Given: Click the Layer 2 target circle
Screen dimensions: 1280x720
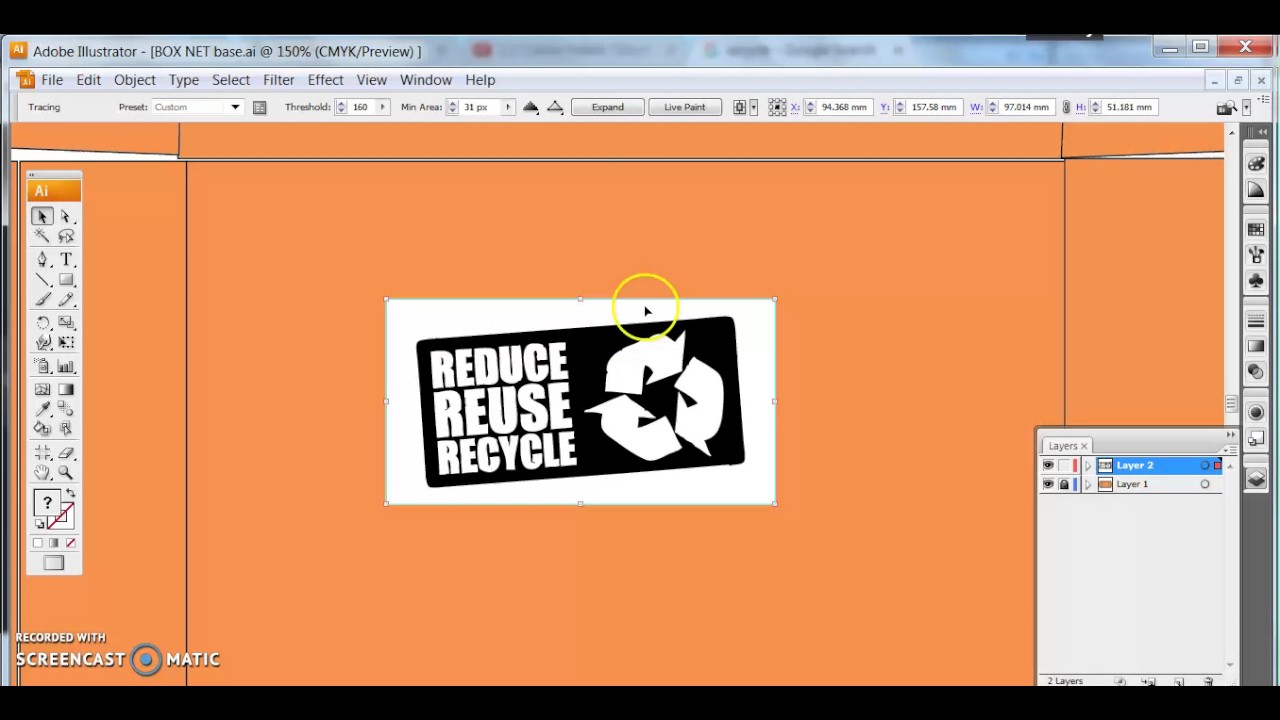Looking at the screenshot, I should (x=1205, y=465).
